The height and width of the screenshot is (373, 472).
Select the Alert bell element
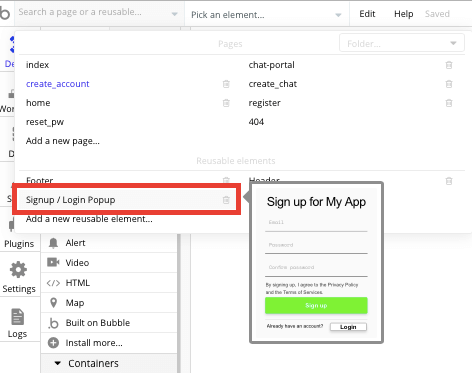pyautogui.click(x=53, y=243)
